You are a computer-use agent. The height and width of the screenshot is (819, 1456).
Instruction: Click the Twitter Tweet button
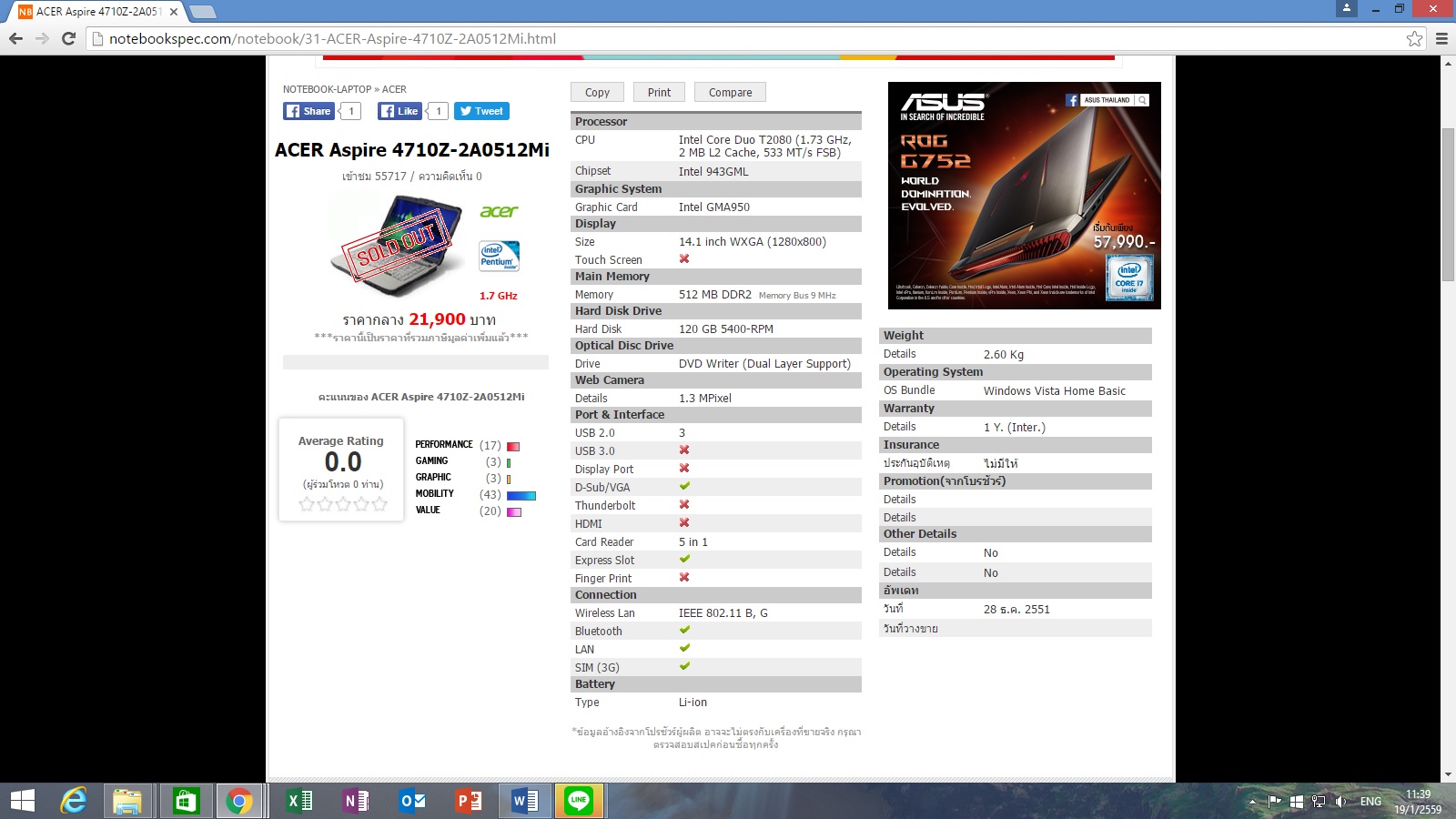coord(481,111)
